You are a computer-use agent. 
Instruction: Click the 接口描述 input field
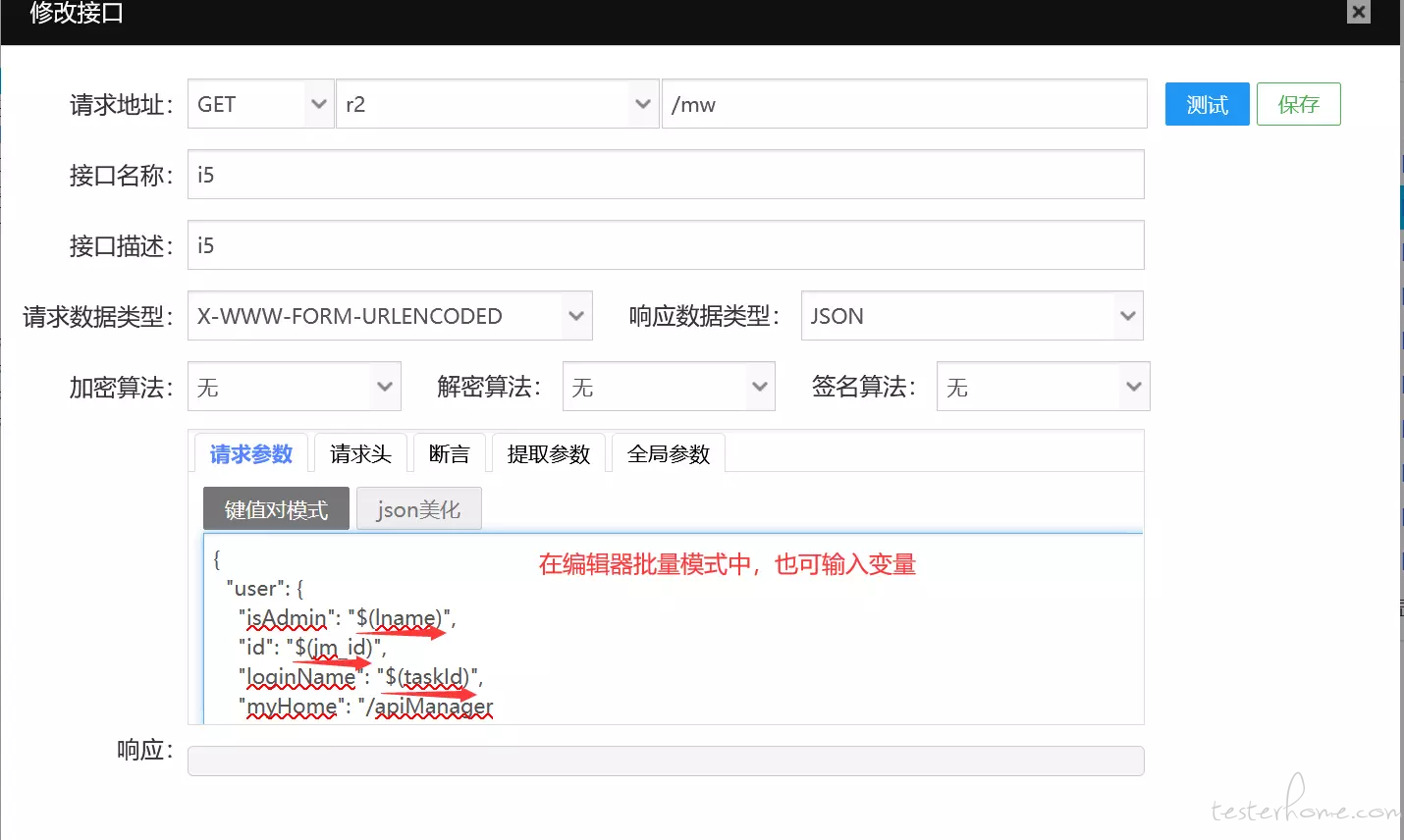coord(666,245)
